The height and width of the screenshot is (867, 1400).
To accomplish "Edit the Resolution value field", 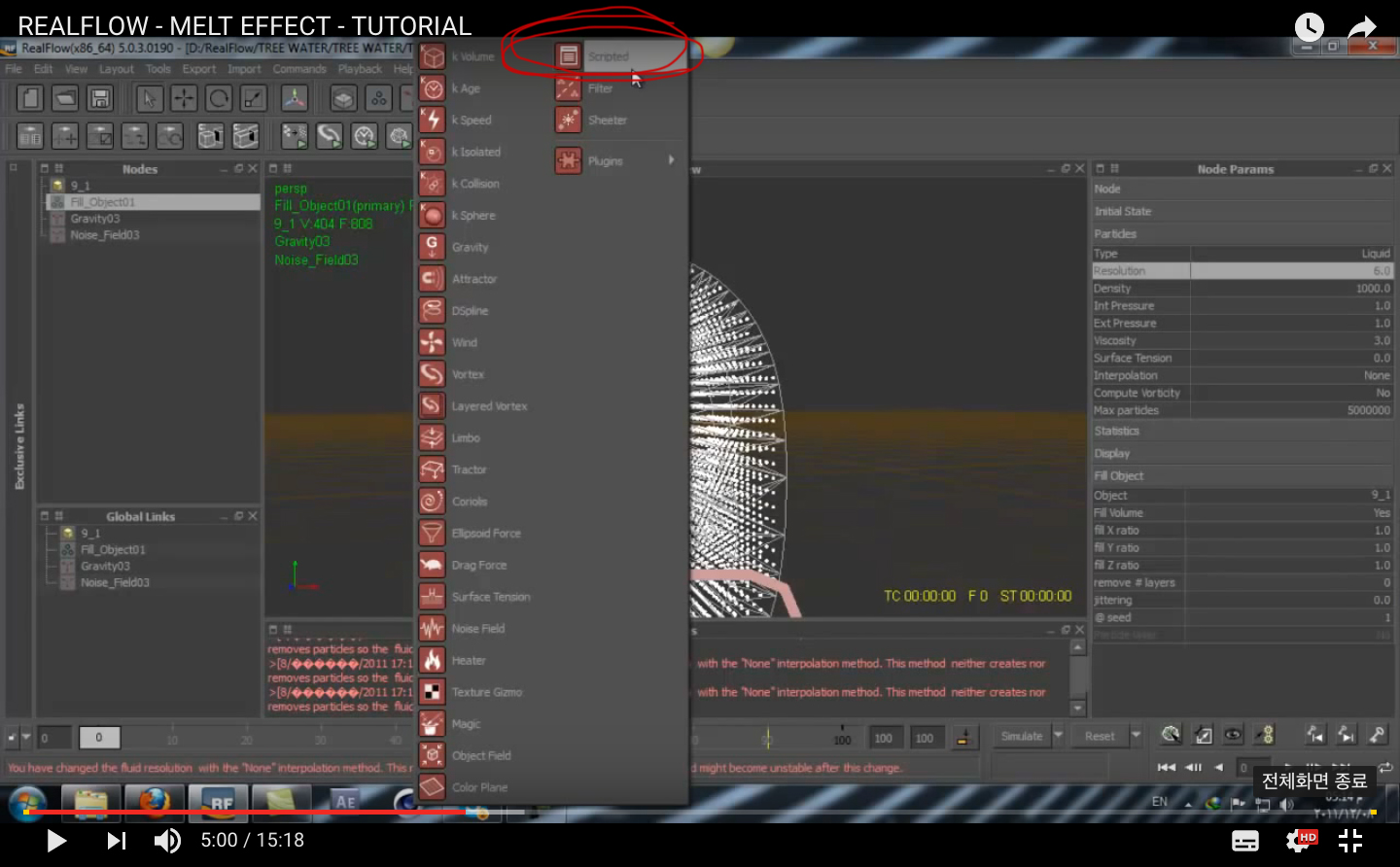I will (x=1291, y=271).
